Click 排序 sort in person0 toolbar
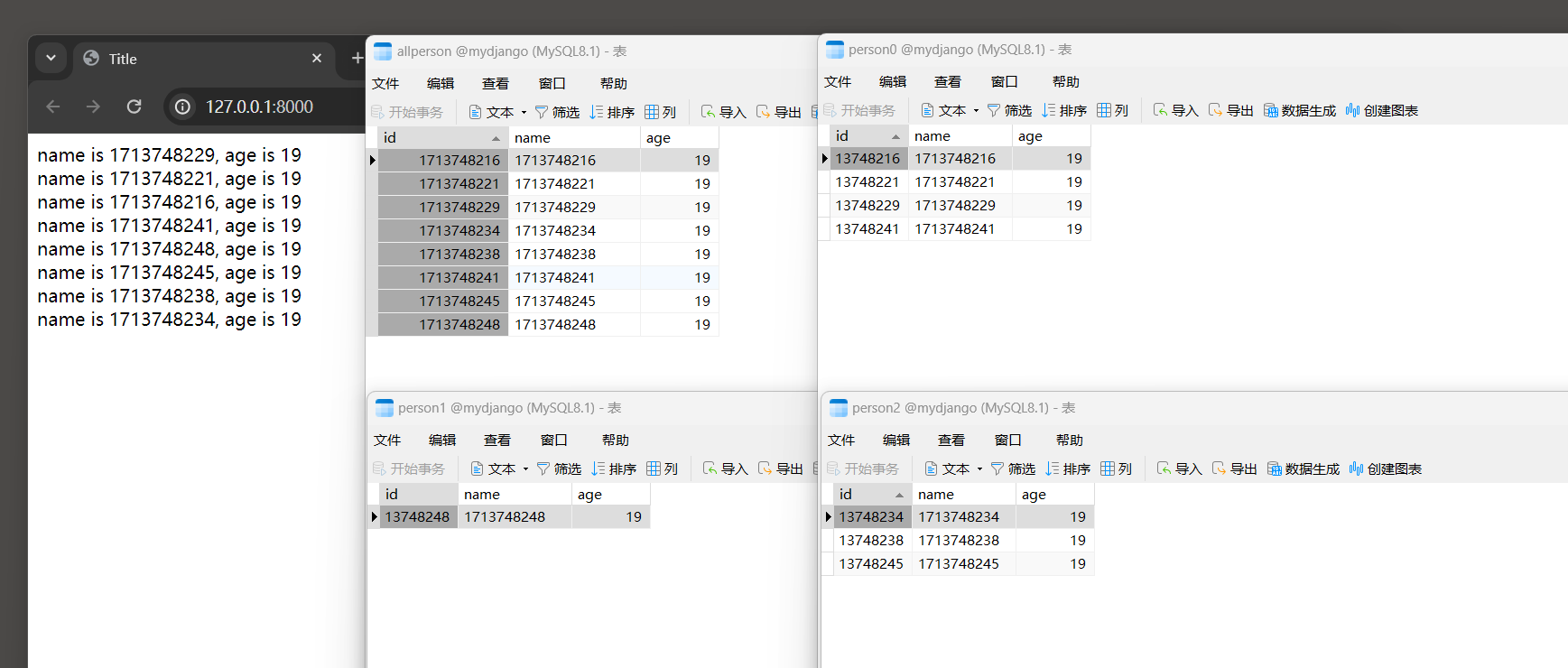Screen dimensions: 1568x668 pos(1064,110)
